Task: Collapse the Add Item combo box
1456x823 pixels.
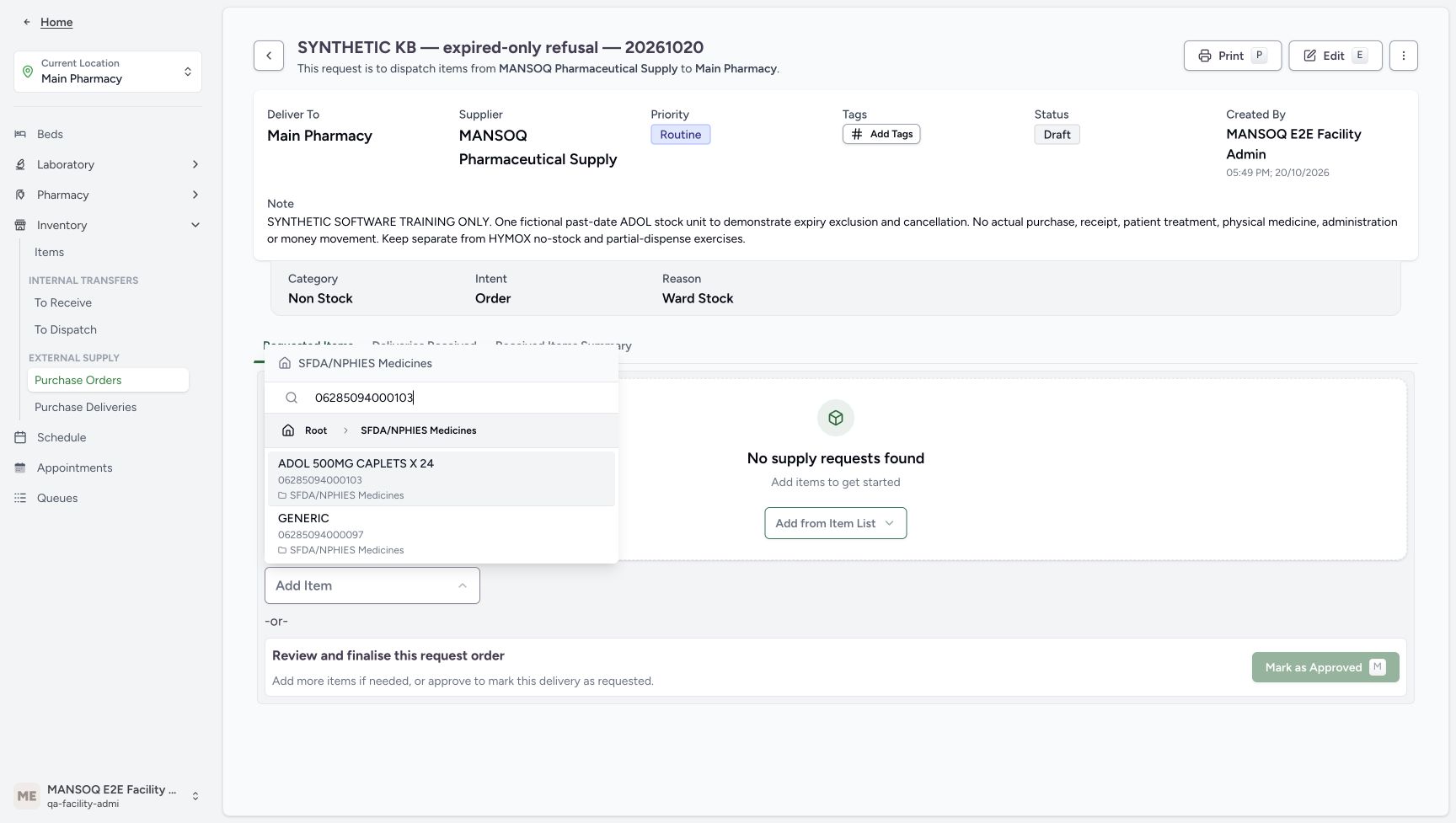Action: pos(372,585)
